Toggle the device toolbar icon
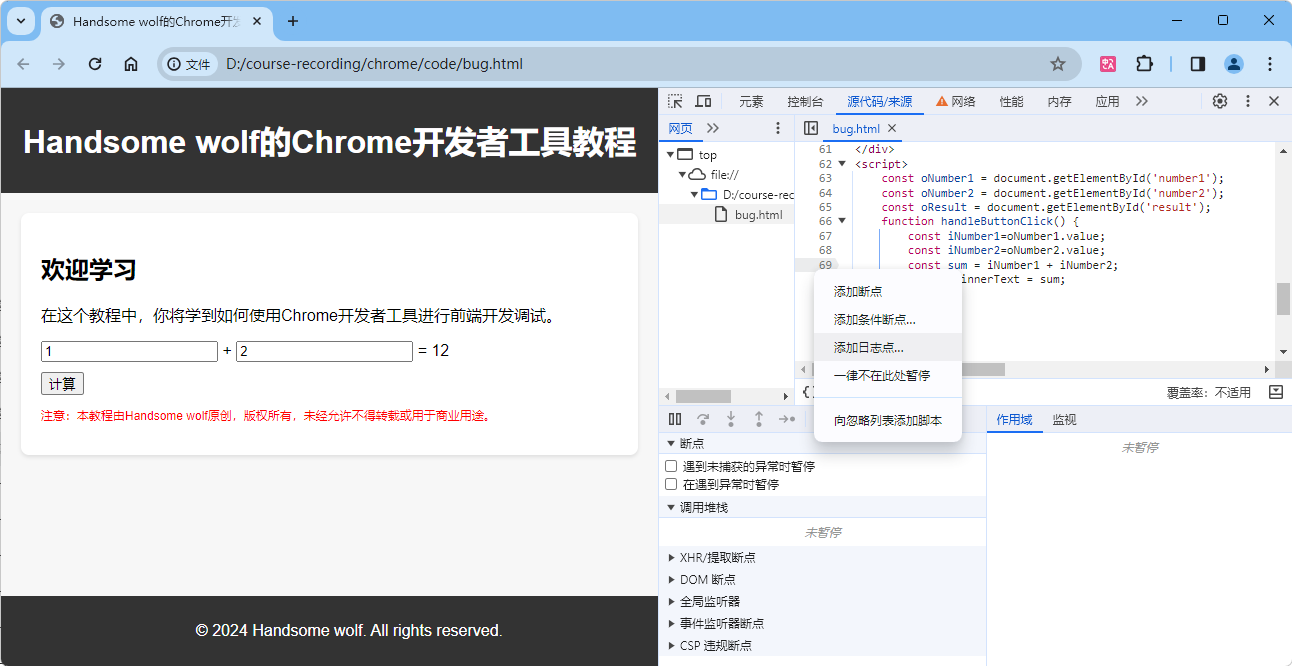Viewport: 1292px width, 666px height. 703,101
